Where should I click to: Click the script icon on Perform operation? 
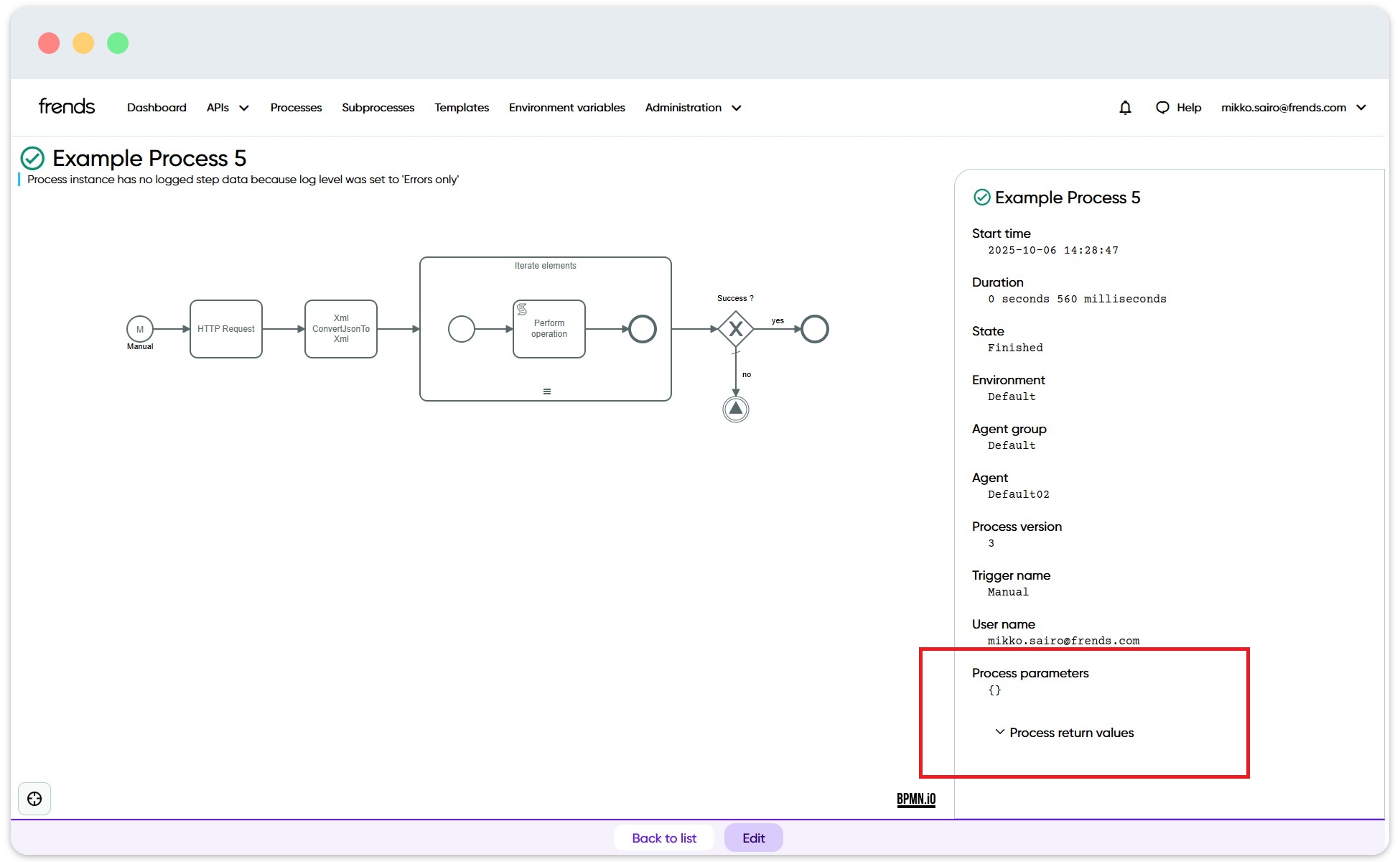tap(522, 309)
